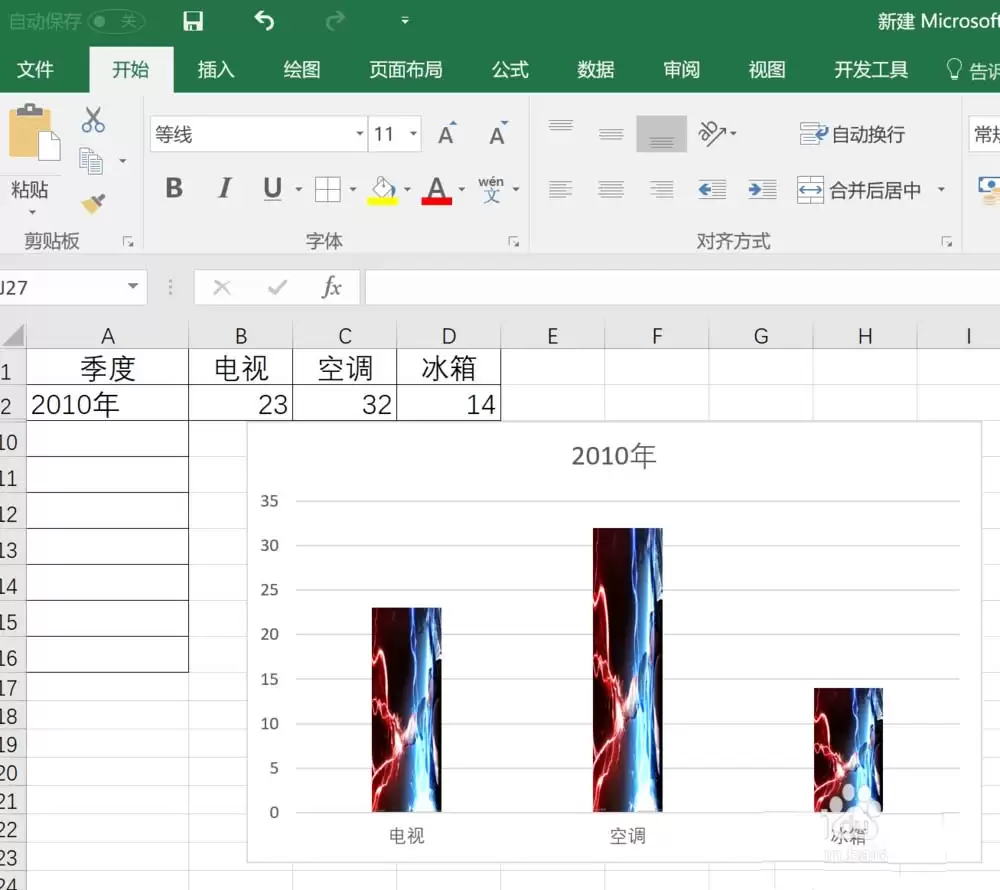The height and width of the screenshot is (890, 1000).
Task: Click the Center align text icon
Action: click(x=610, y=189)
